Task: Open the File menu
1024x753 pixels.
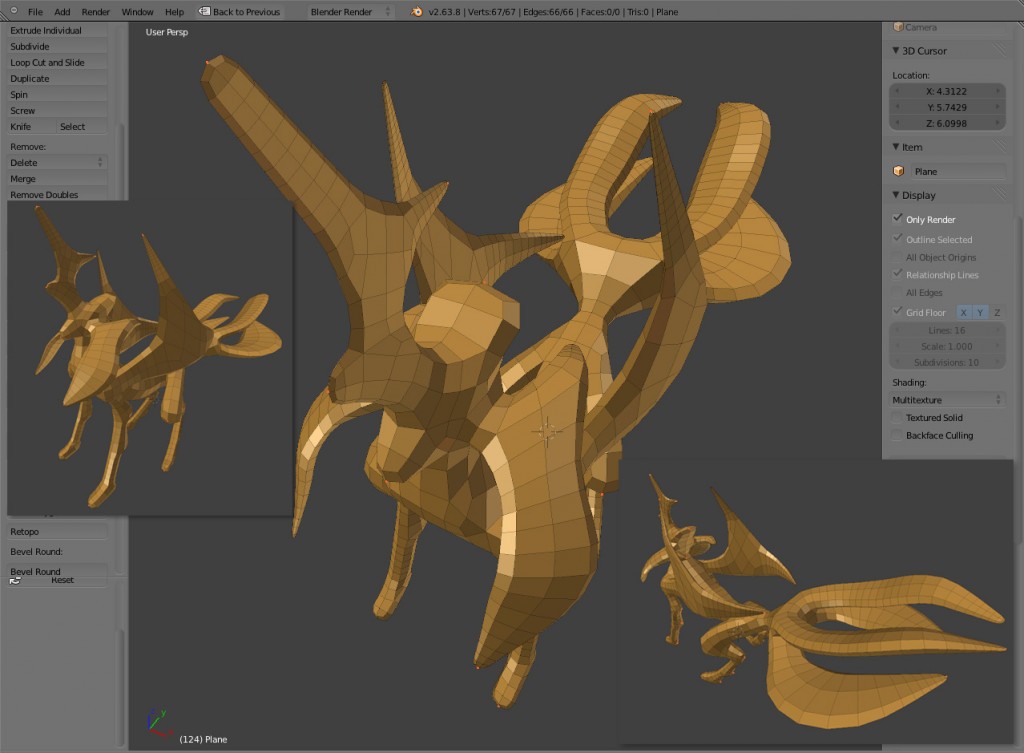Action: pyautogui.click(x=36, y=12)
